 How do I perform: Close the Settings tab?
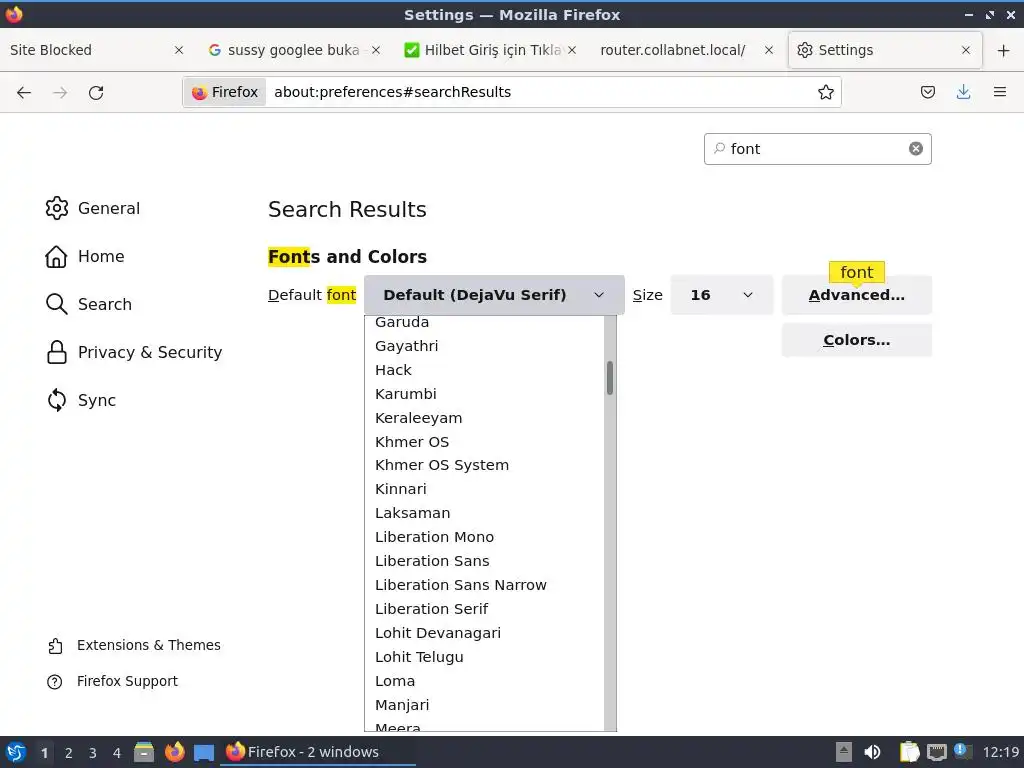(966, 50)
